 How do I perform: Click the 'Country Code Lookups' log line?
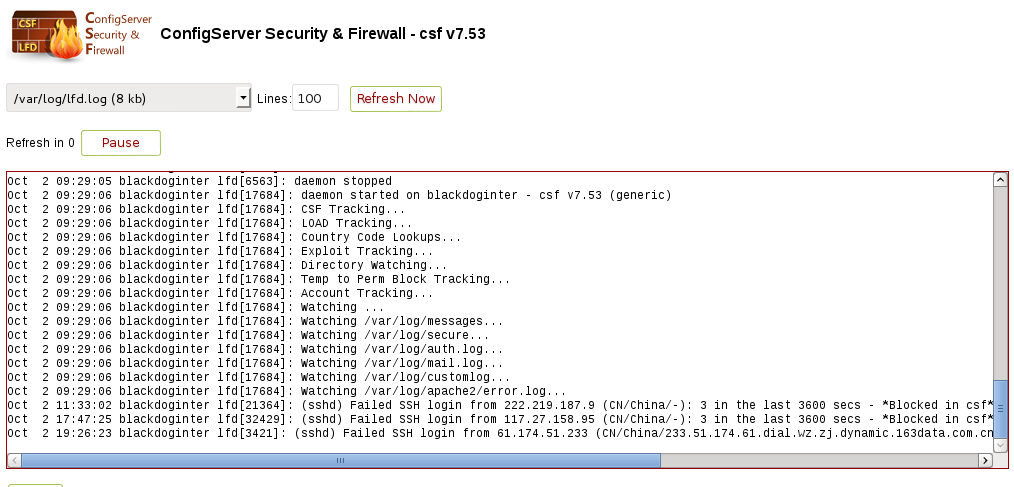[x=235, y=237]
